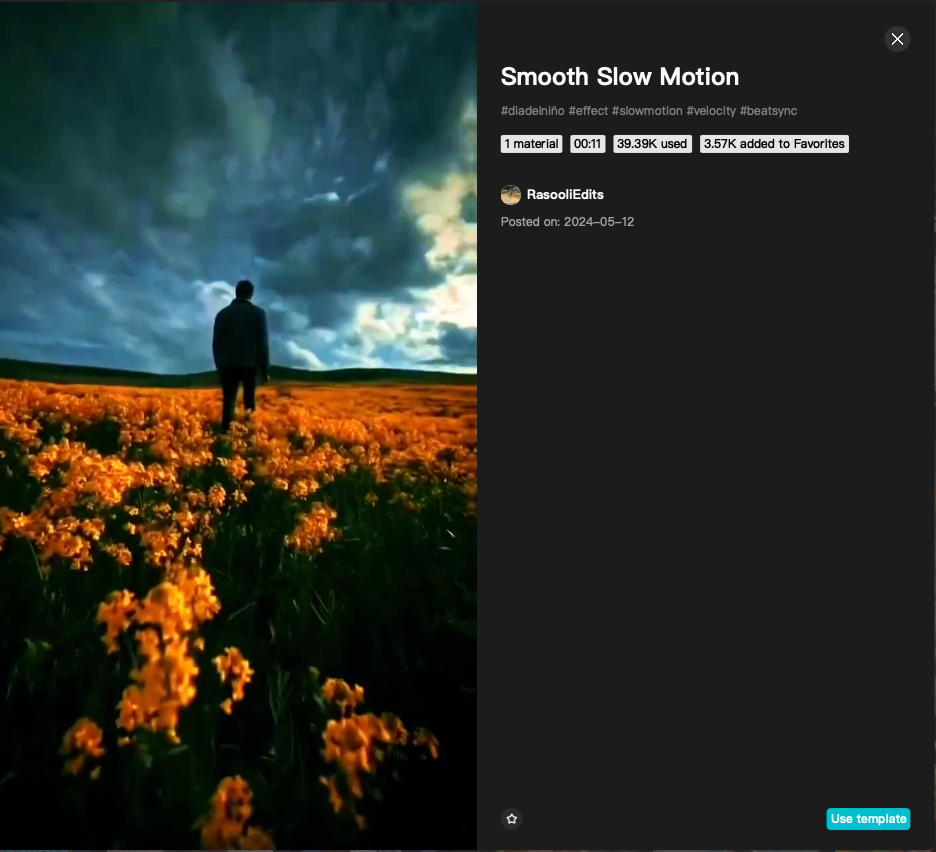Select the #slowmotion hashtag
The height and width of the screenshot is (852, 936).
click(647, 111)
